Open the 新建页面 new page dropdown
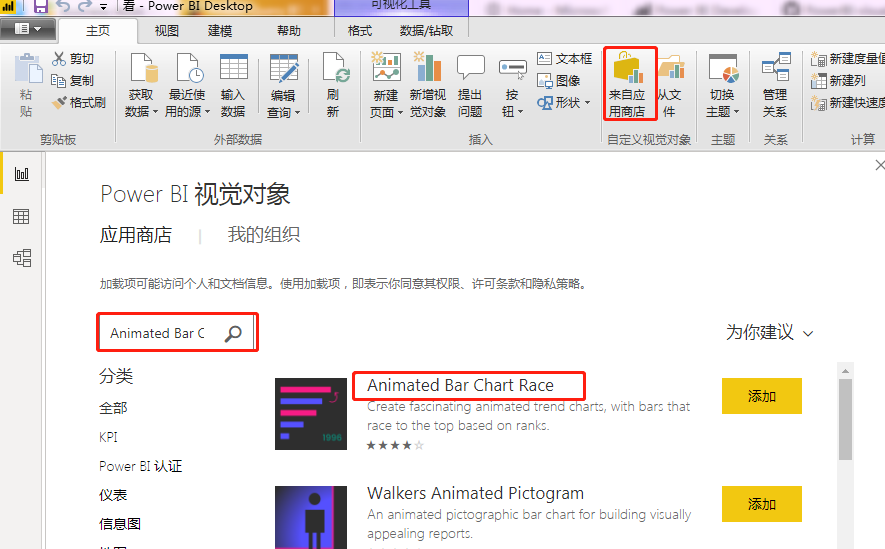 pyautogui.click(x=386, y=85)
